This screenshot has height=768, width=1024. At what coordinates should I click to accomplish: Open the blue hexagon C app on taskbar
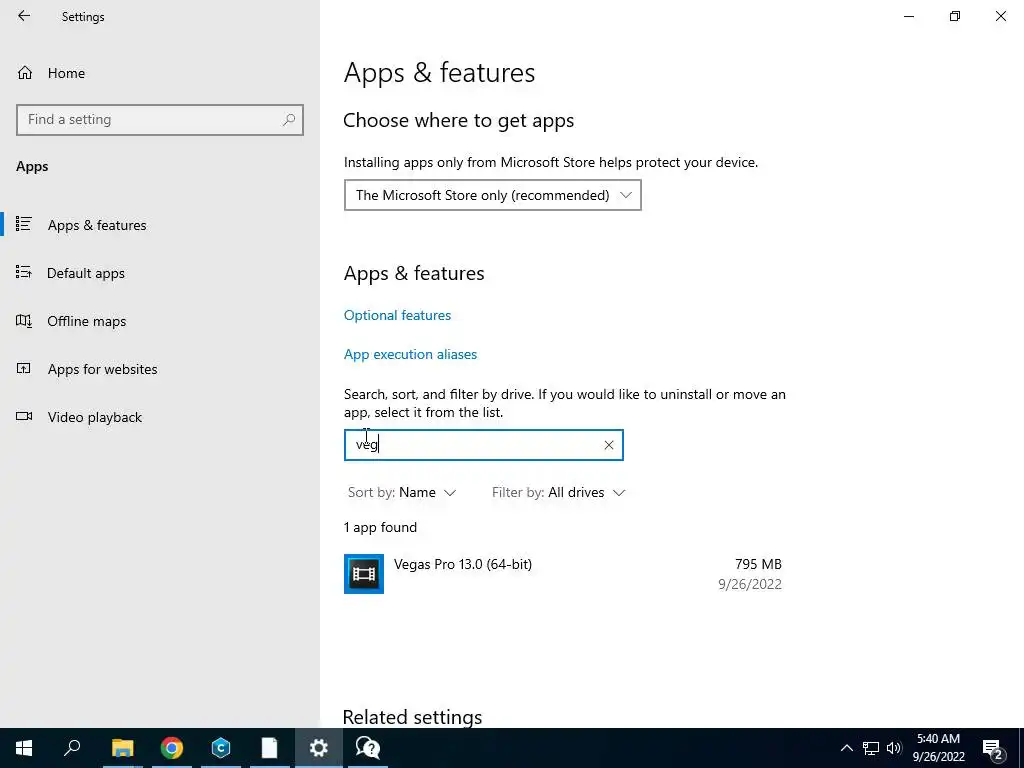[x=221, y=748]
